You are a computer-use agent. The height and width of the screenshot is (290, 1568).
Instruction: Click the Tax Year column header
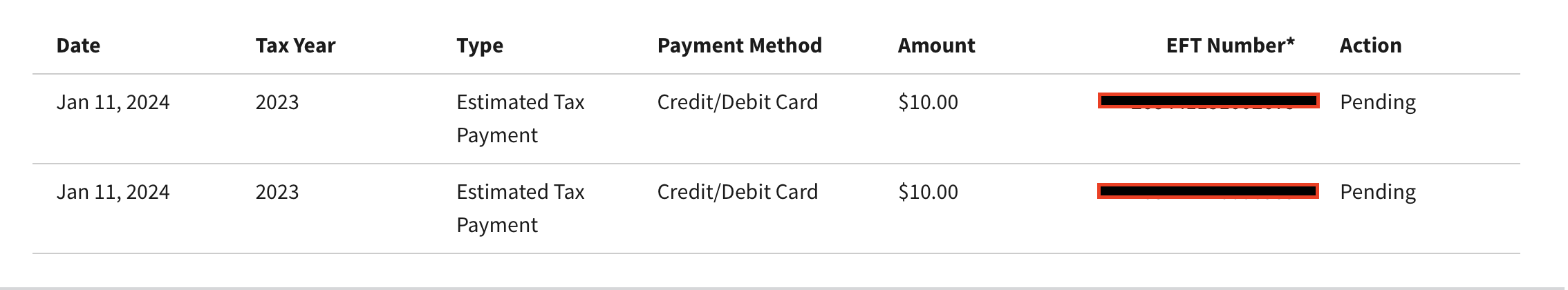pyautogui.click(x=295, y=46)
